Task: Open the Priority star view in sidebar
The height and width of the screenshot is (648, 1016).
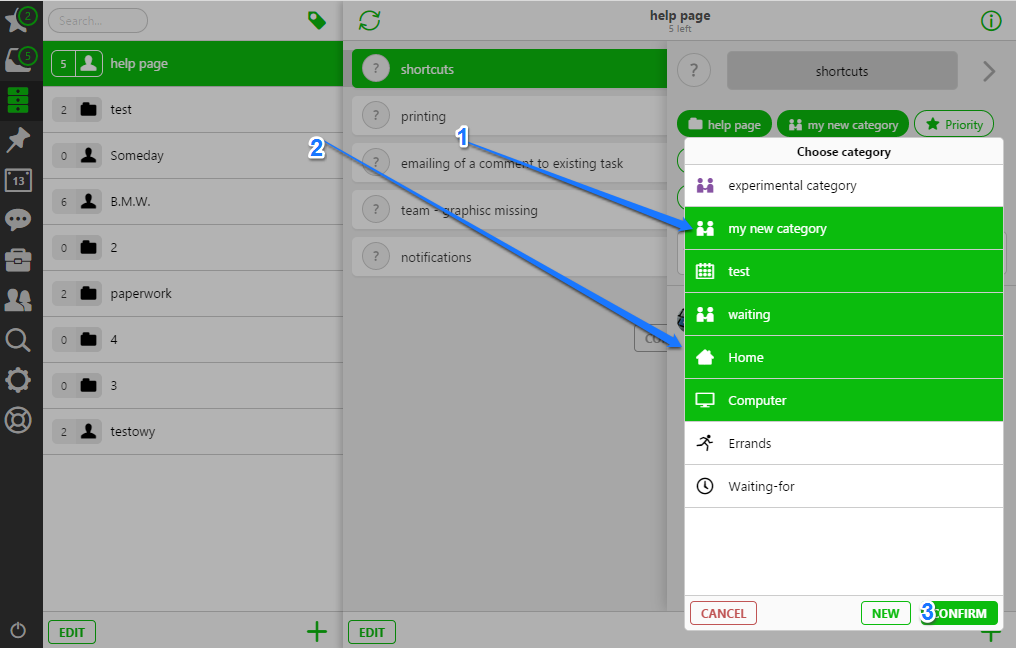Action: point(19,19)
